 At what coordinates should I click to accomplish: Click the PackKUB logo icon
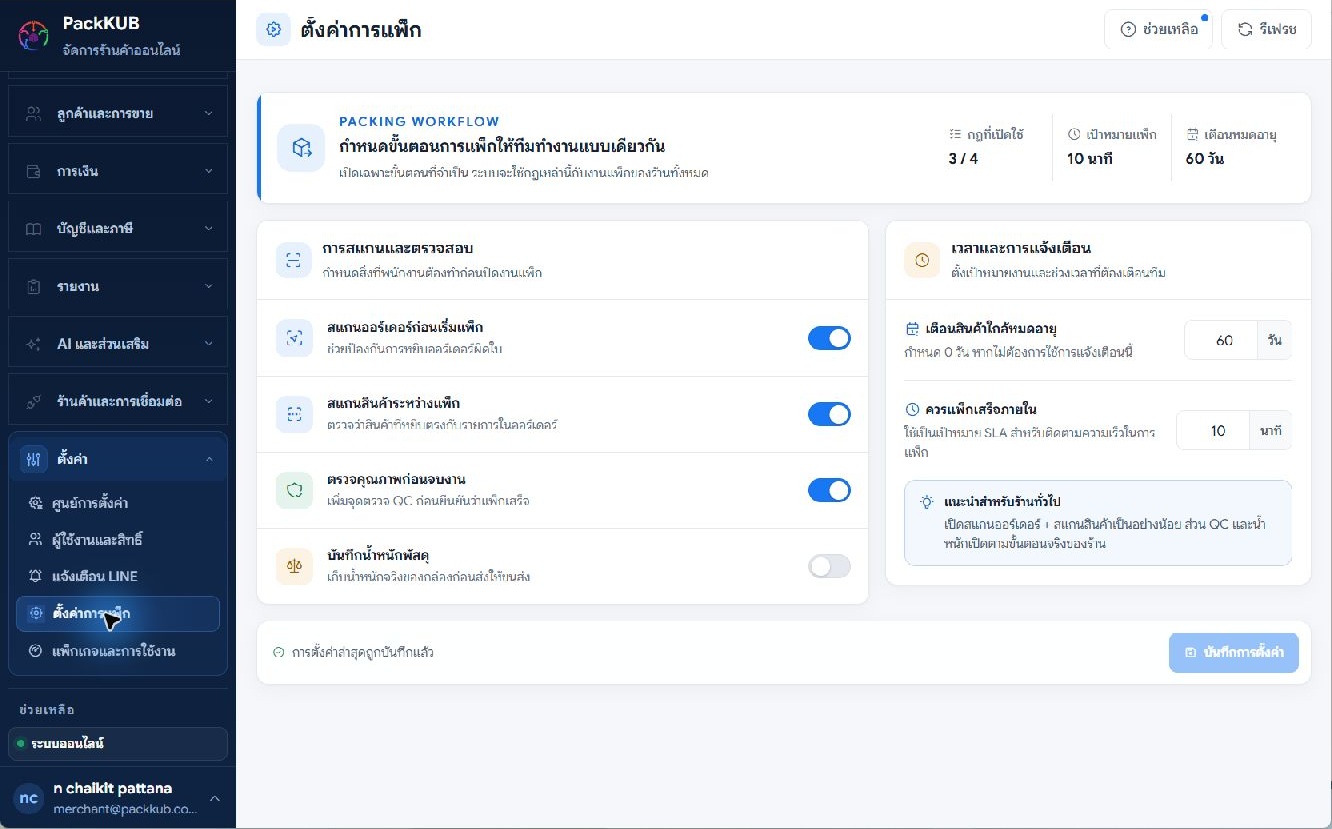pos(33,36)
